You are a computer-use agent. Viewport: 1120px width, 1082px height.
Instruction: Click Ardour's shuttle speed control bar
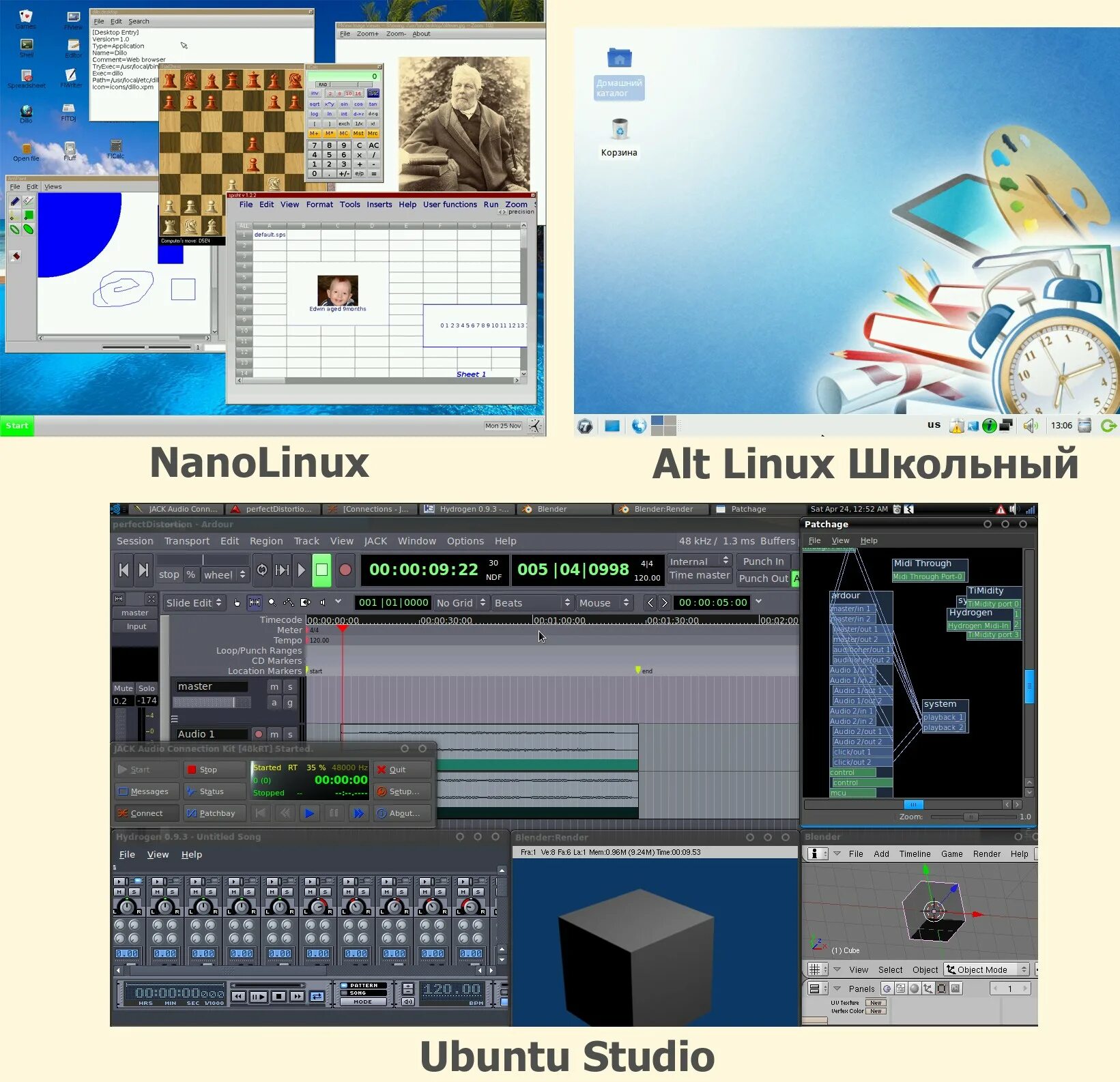pyautogui.click(x=203, y=559)
